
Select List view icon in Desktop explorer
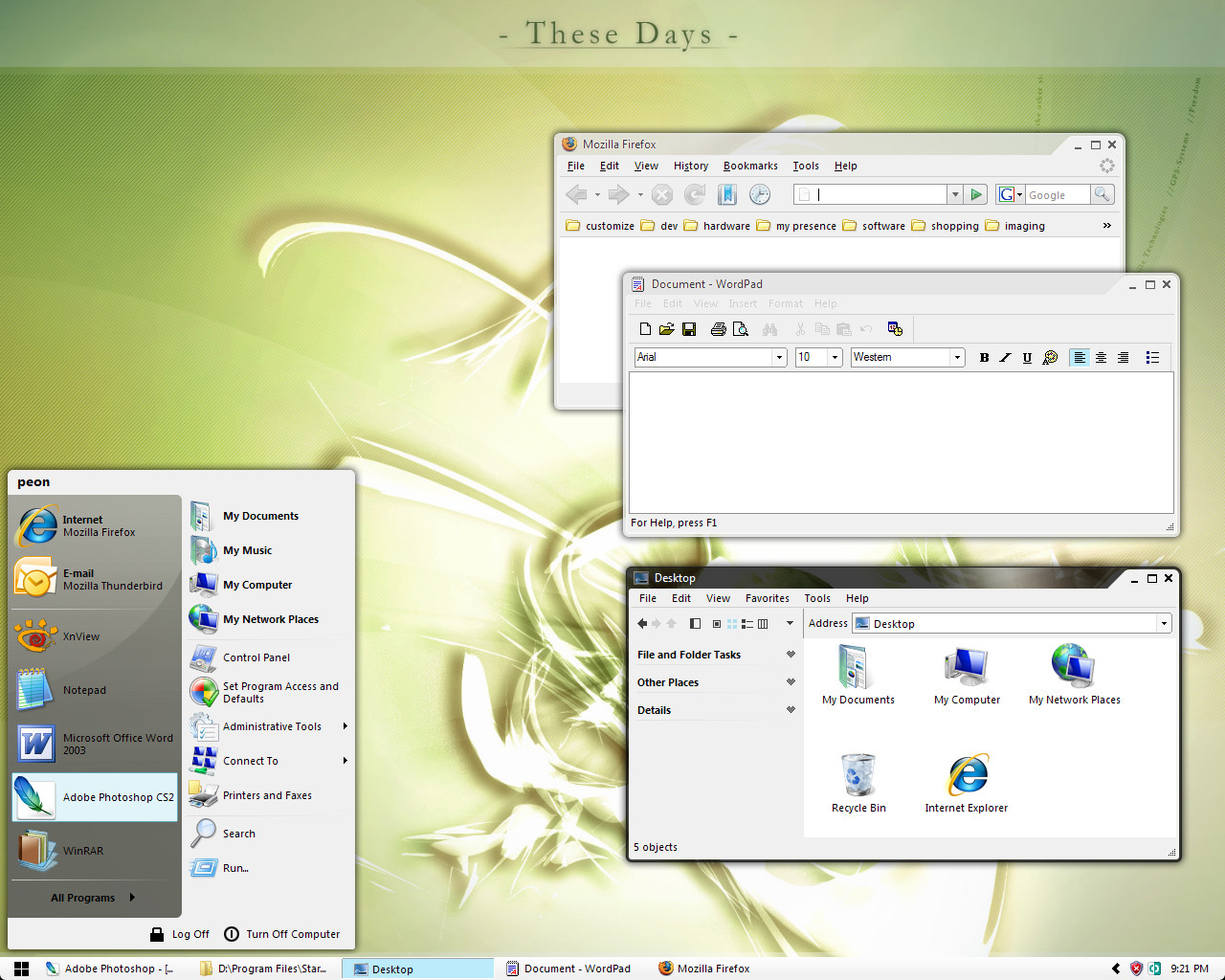[747, 623]
